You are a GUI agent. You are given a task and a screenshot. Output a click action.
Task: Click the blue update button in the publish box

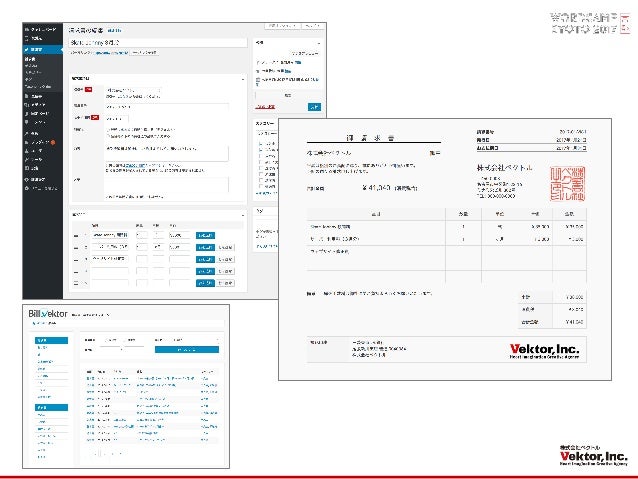coord(314,107)
